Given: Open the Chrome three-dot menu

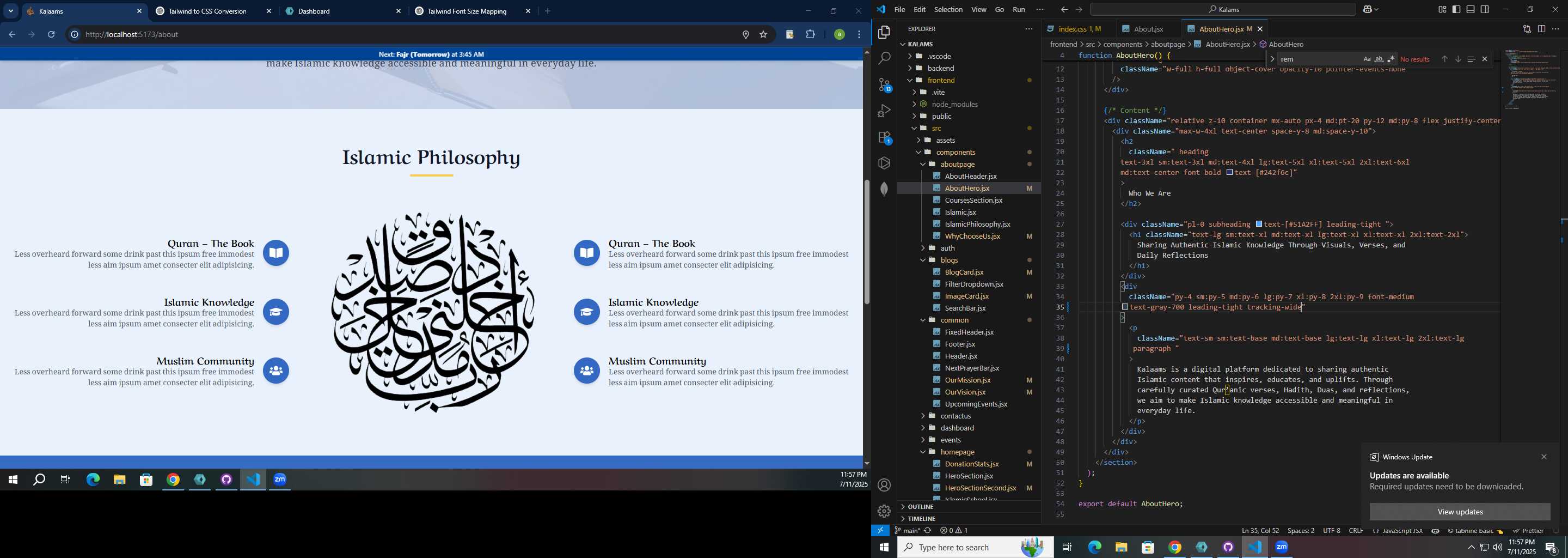Looking at the screenshot, I should [x=860, y=35].
